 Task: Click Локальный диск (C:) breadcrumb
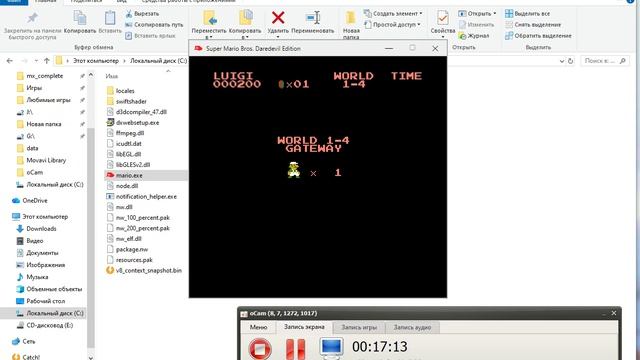(x=158, y=61)
